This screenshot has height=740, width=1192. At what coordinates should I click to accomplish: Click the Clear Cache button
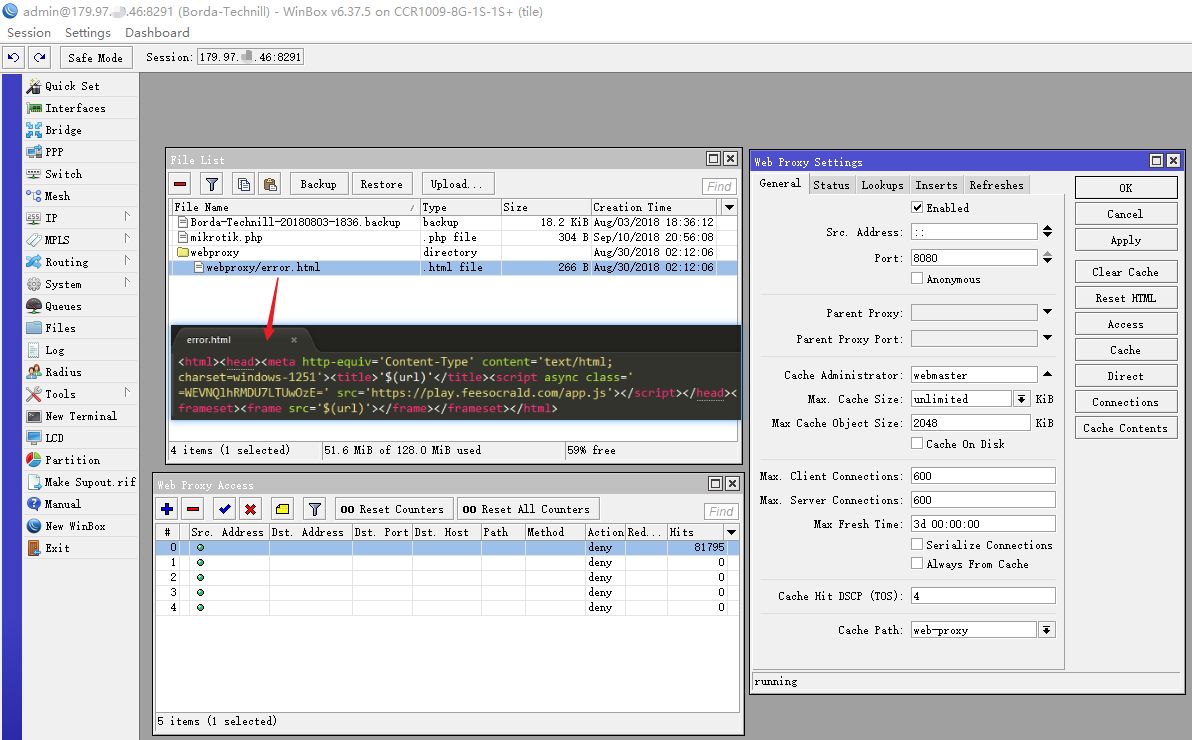pyautogui.click(x=1126, y=272)
